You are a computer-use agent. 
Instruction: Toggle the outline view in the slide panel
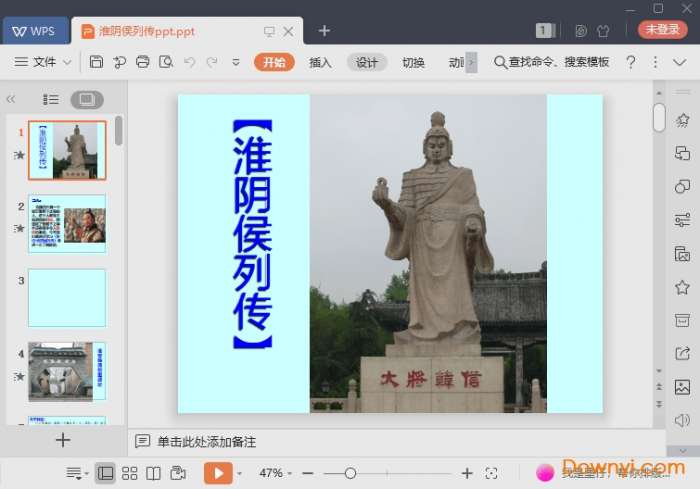51,100
